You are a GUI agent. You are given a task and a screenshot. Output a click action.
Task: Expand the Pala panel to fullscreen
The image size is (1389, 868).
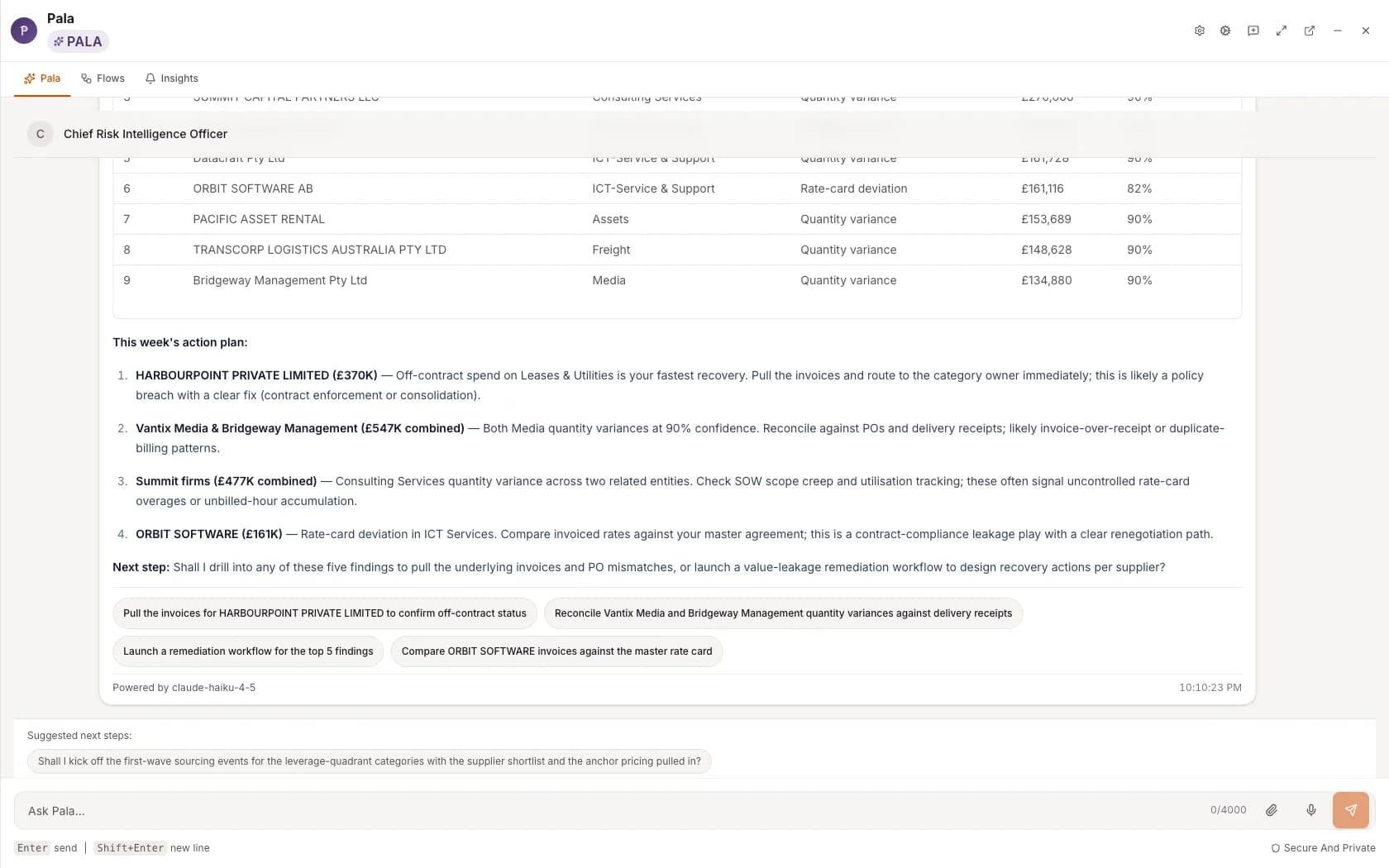tap(1282, 31)
